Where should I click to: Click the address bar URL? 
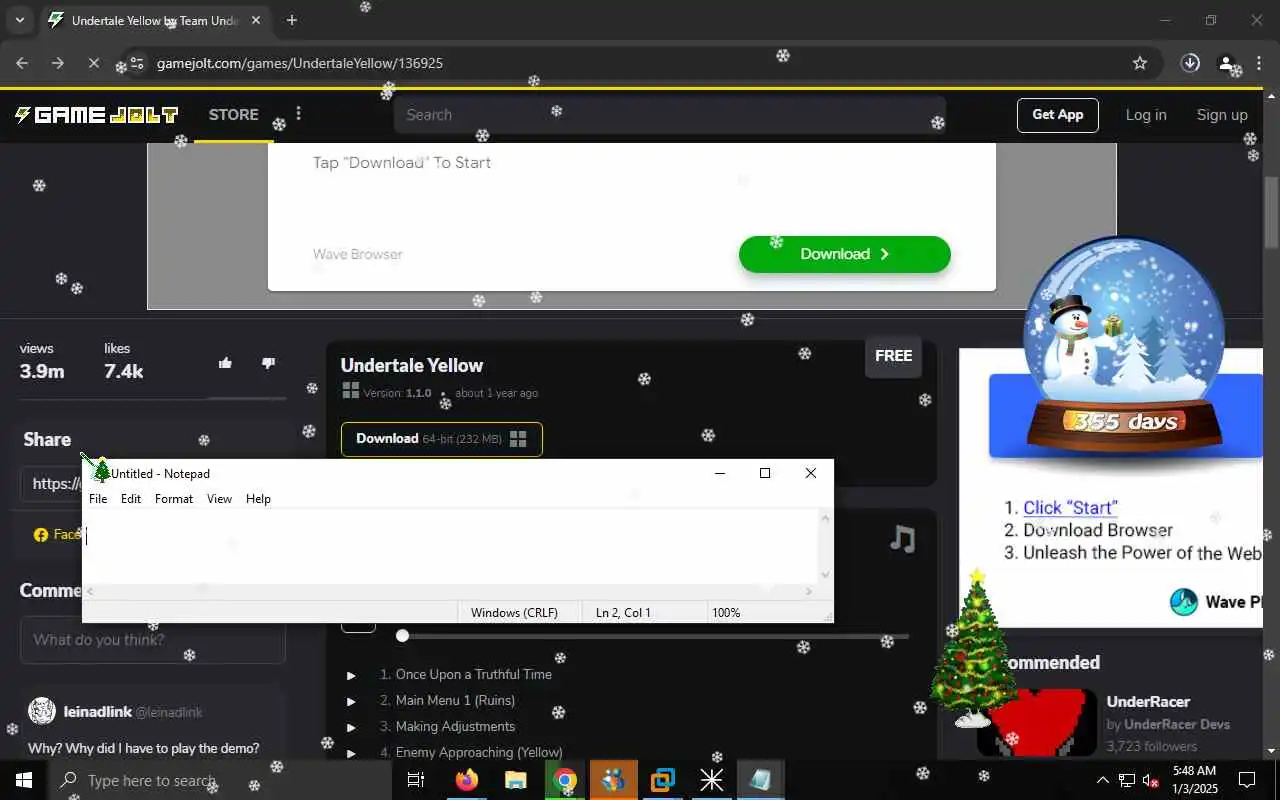point(300,63)
